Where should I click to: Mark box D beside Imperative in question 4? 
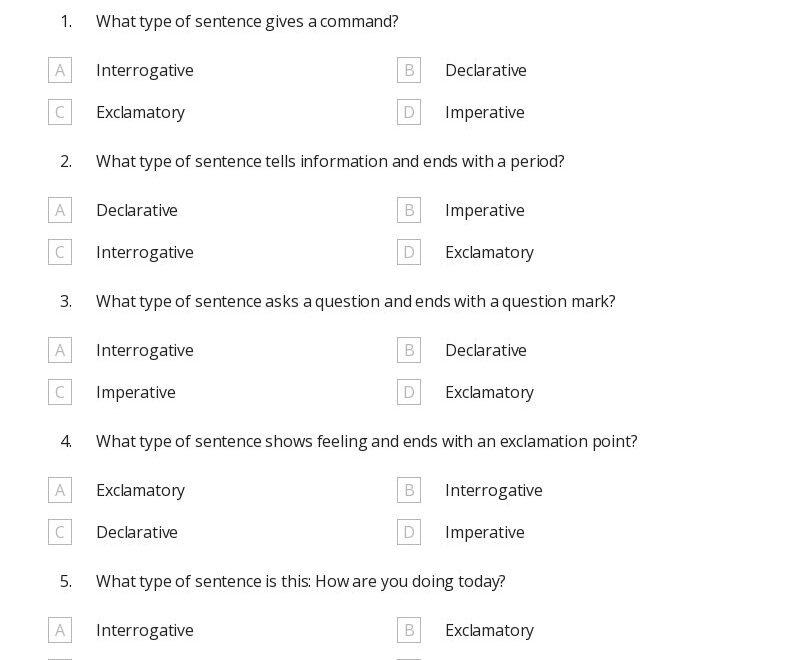[409, 532]
